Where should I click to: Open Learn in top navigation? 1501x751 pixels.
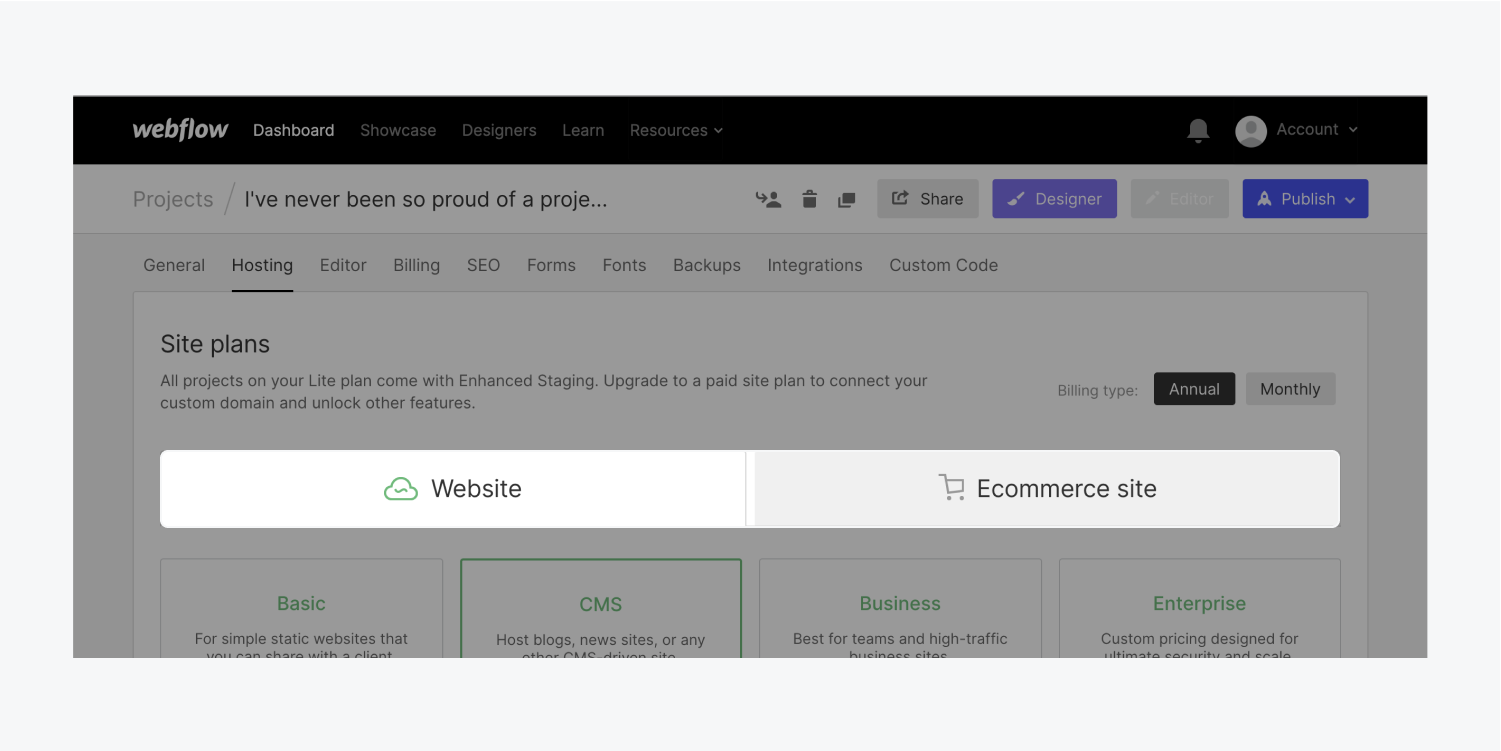(x=583, y=130)
